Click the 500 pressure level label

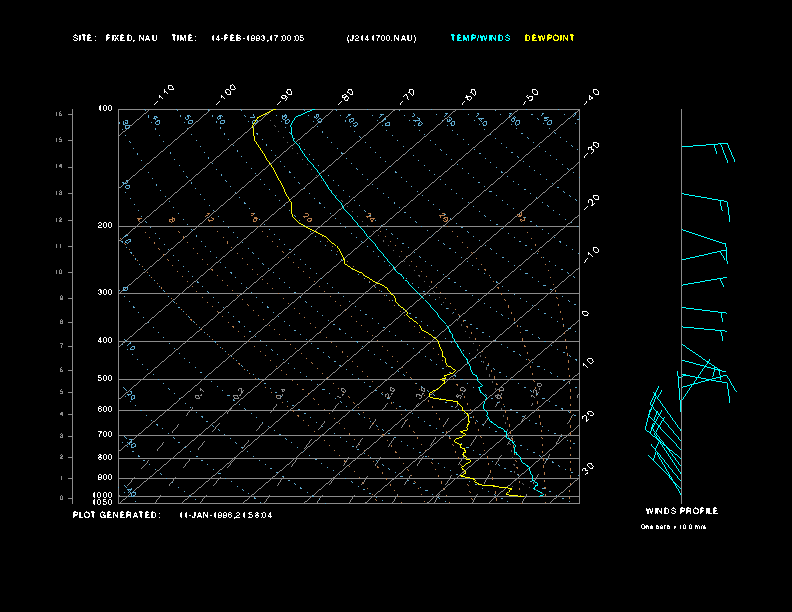click(105, 379)
